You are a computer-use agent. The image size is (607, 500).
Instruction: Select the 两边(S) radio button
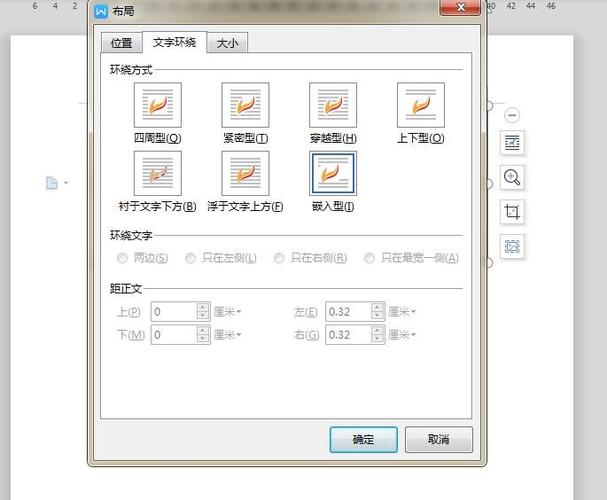[x=122, y=258]
